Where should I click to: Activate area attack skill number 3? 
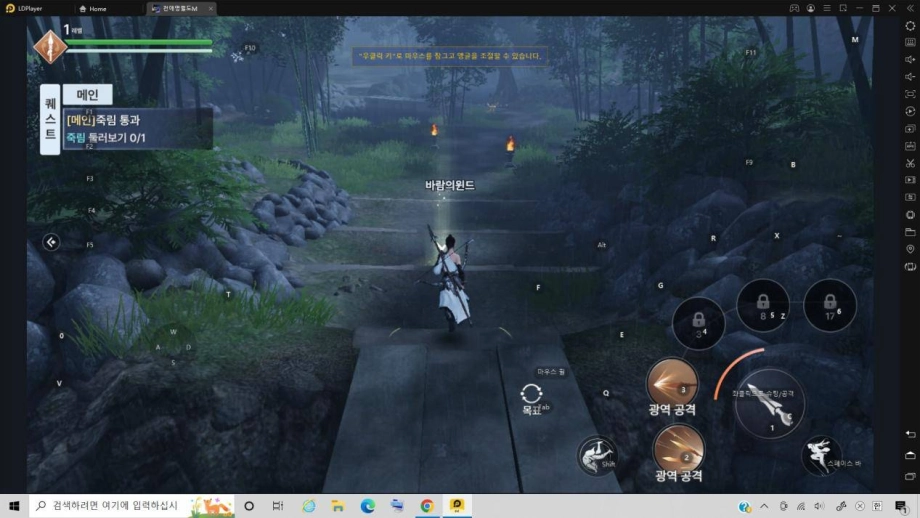click(x=672, y=382)
